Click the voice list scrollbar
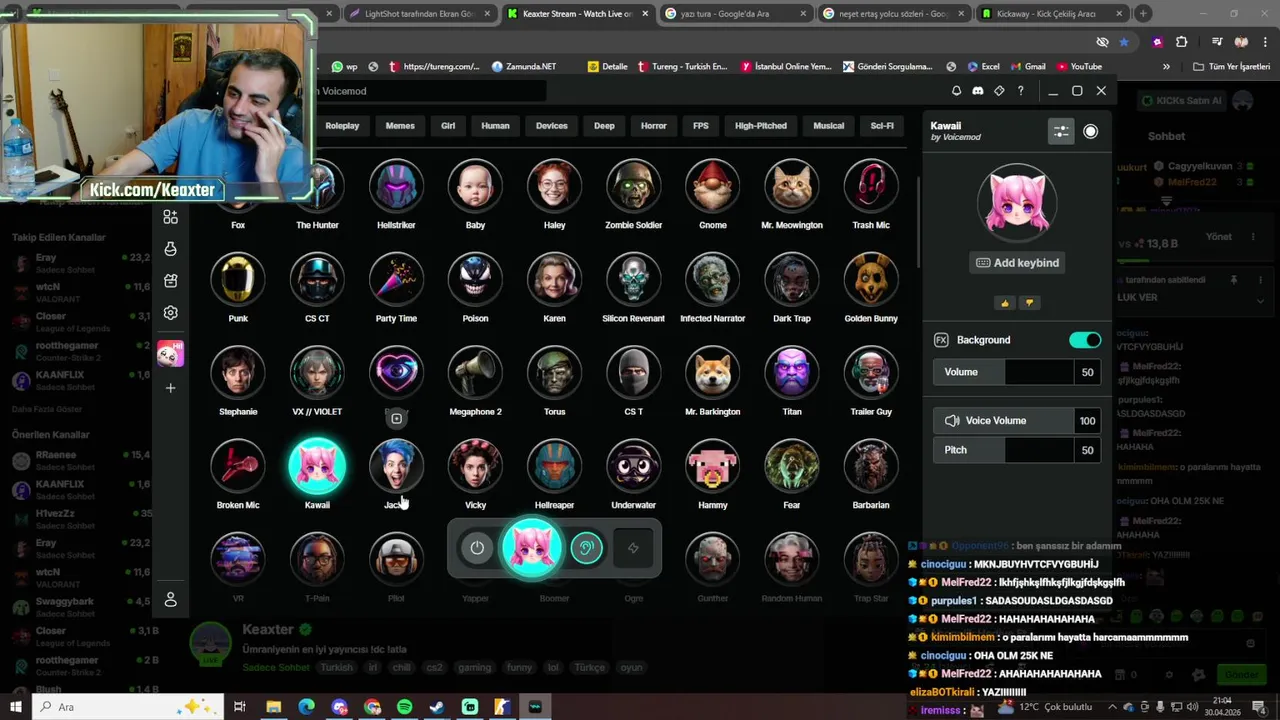 919,220
